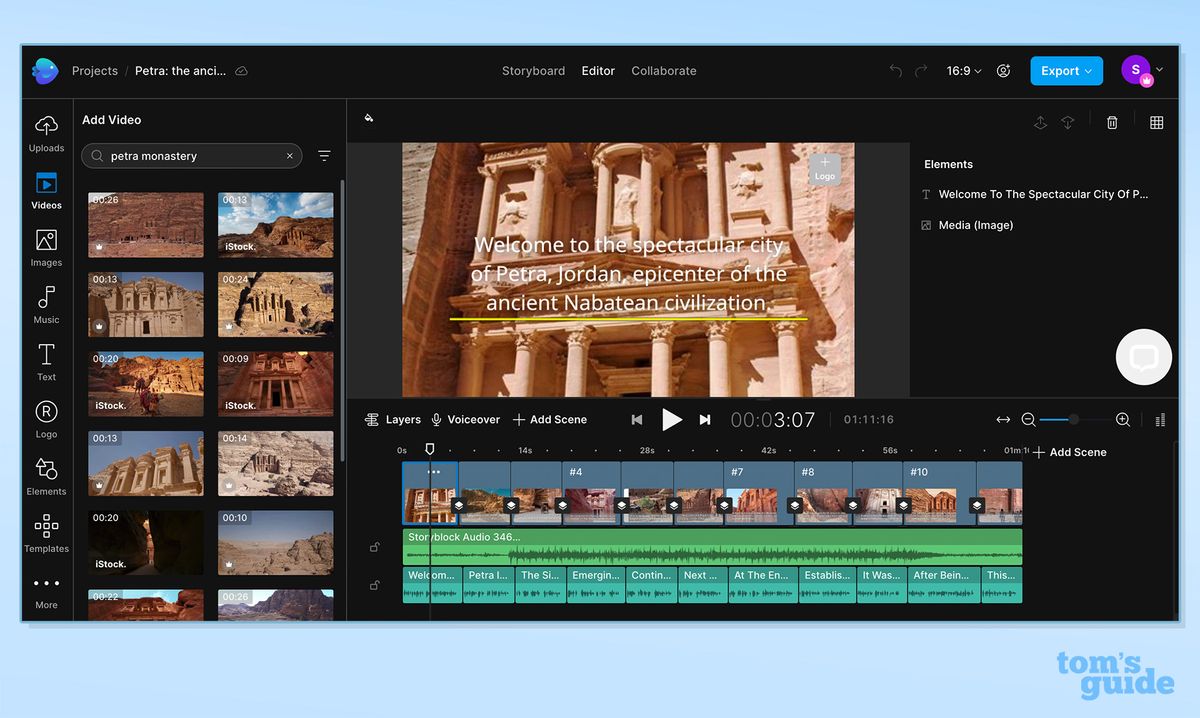The image size is (1200, 718).
Task: Adjust the timeline zoom slider
Action: click(x=1075, y=420)
